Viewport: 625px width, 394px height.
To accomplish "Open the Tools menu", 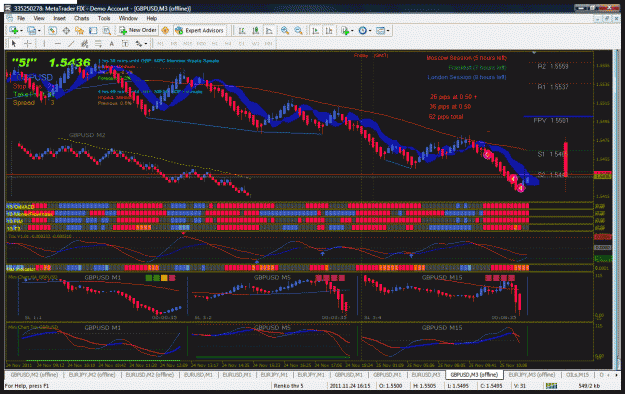I will pos(104,18).
